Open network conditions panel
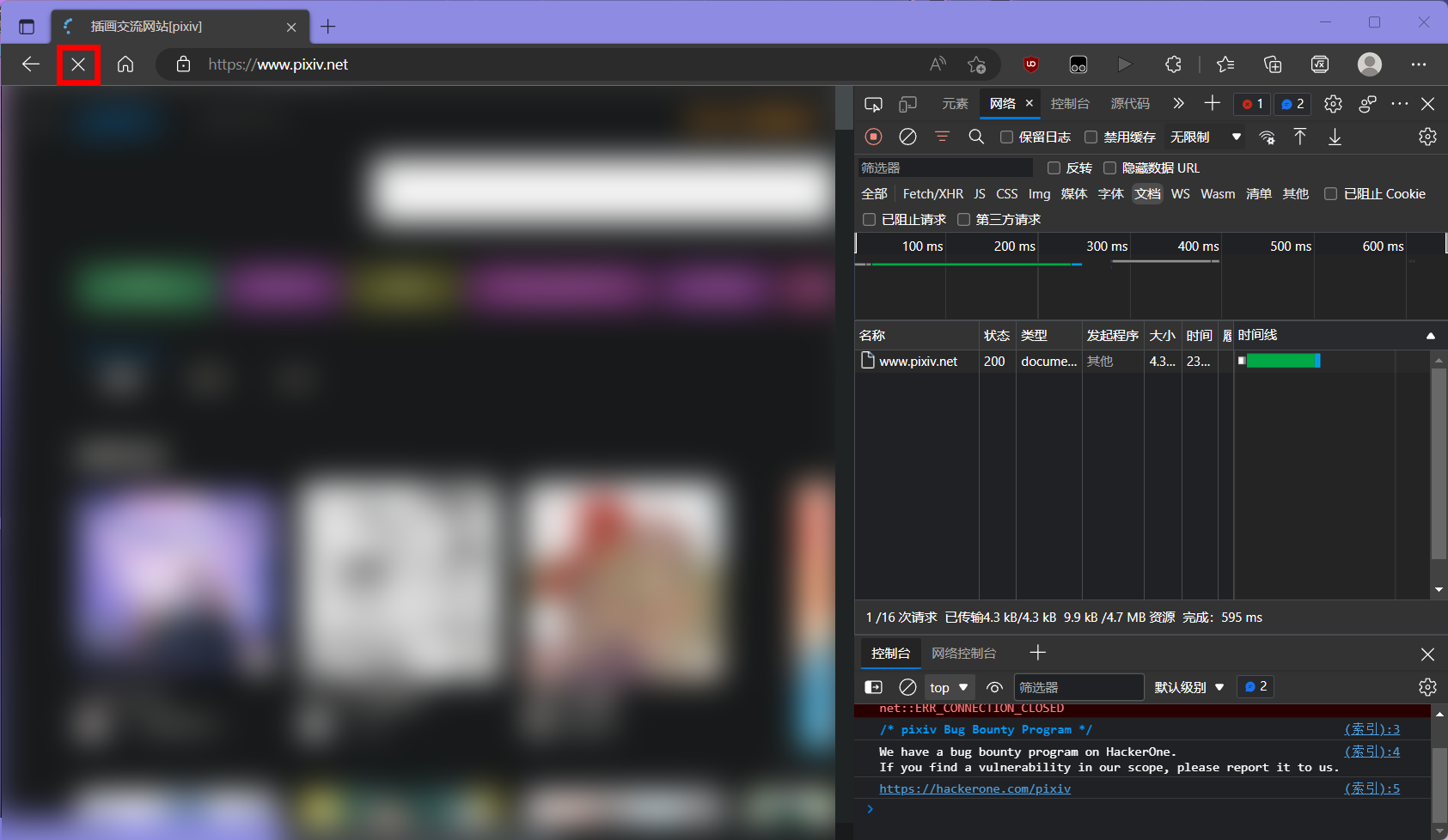Image resolution: width=1448 pixels, height=840 pixels. [x=1267, y=137]
